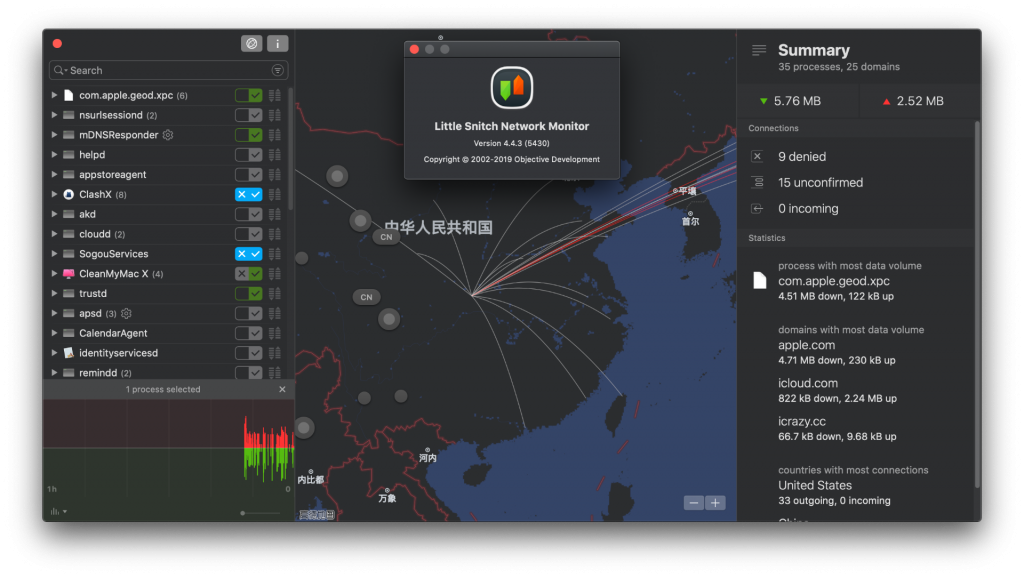Screen dimensions: 1024x578
Task: Click the traffic meter for SogouServices
Action: (x=275, y=254)
